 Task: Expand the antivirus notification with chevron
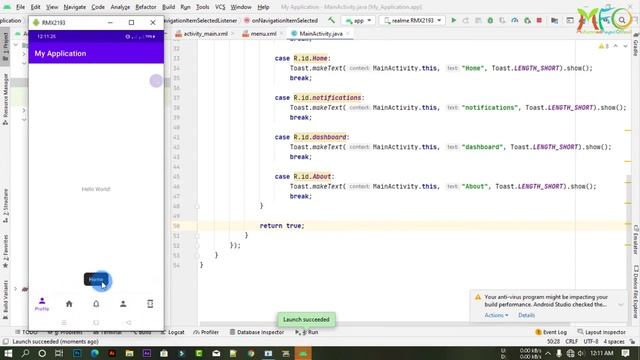pos(621,304)
